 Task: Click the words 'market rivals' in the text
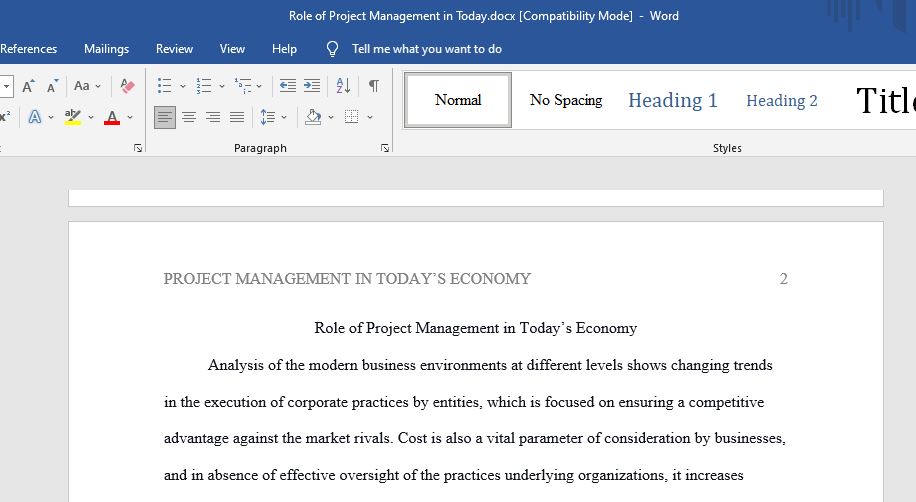coord(348,438)
